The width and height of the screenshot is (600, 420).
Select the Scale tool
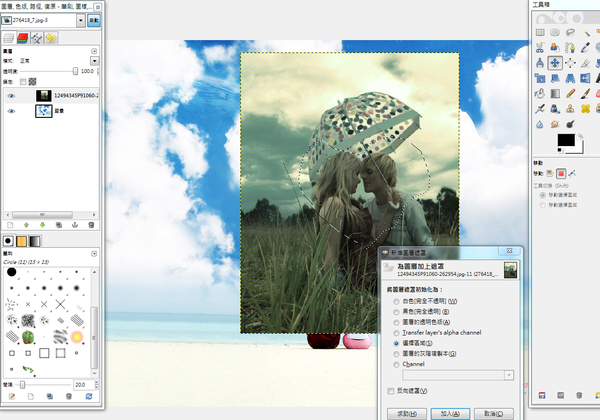540,78
